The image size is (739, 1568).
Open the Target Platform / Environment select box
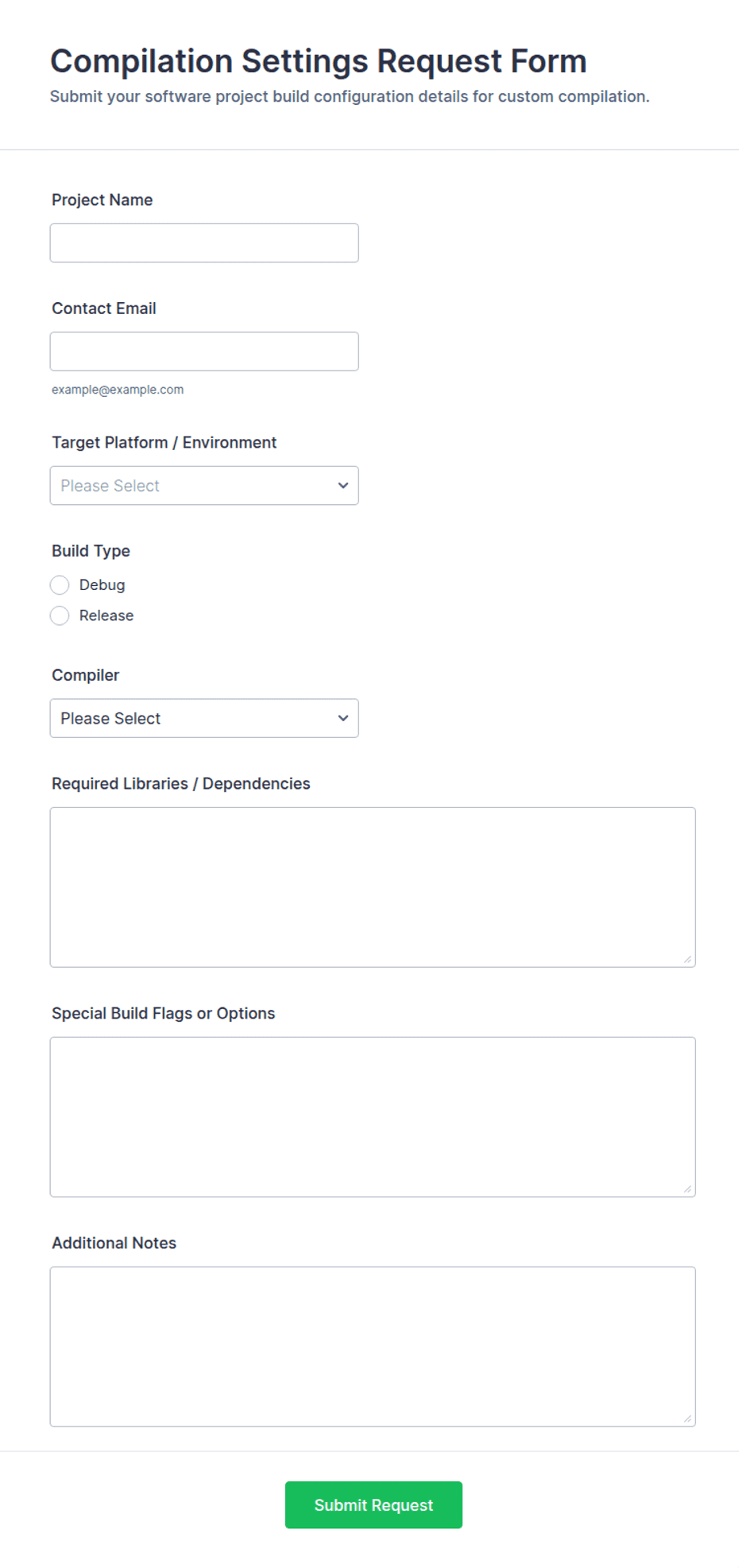pos(204,486)
